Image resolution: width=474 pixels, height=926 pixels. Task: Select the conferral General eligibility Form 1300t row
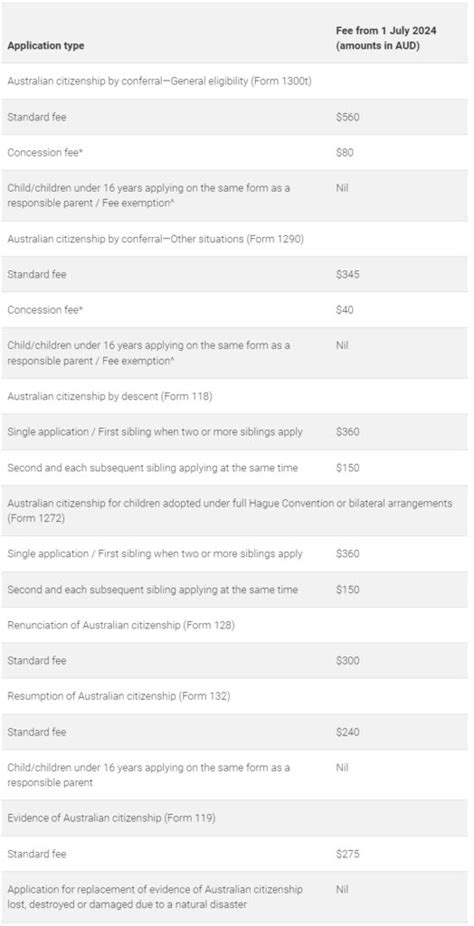(x=234, y=81)
